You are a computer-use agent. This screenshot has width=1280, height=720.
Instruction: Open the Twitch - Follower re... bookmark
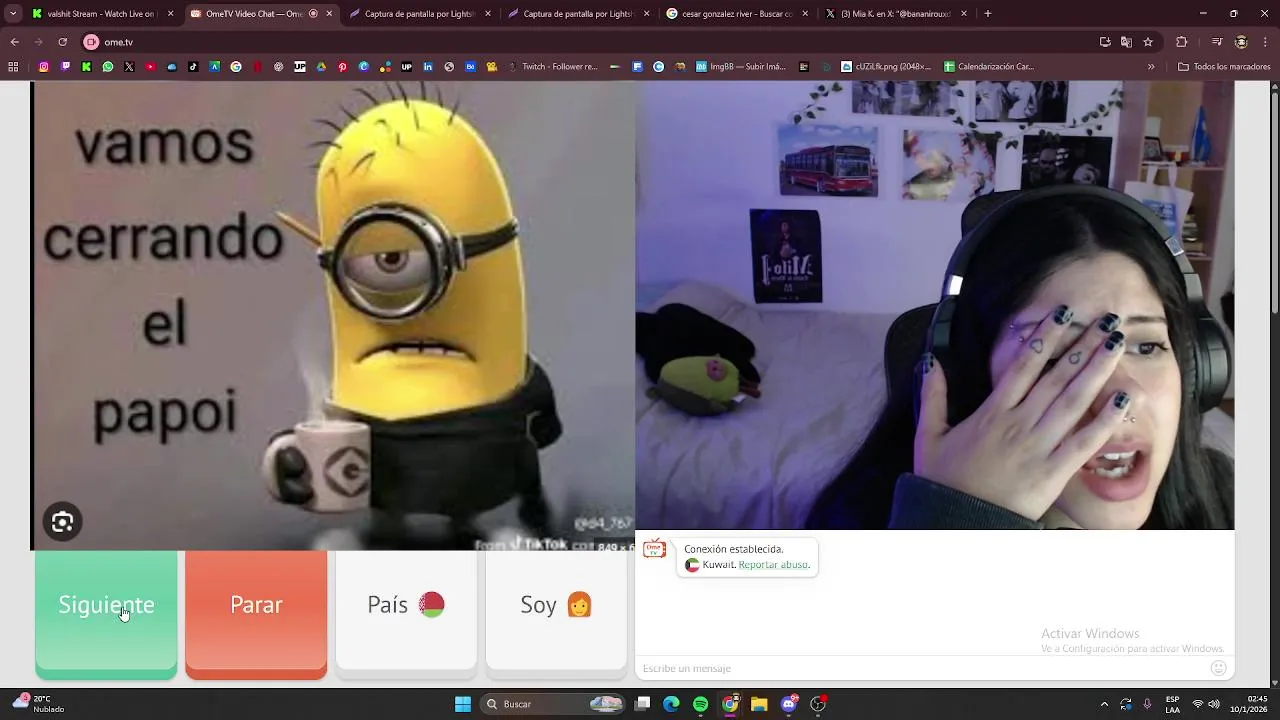point(552,67)
